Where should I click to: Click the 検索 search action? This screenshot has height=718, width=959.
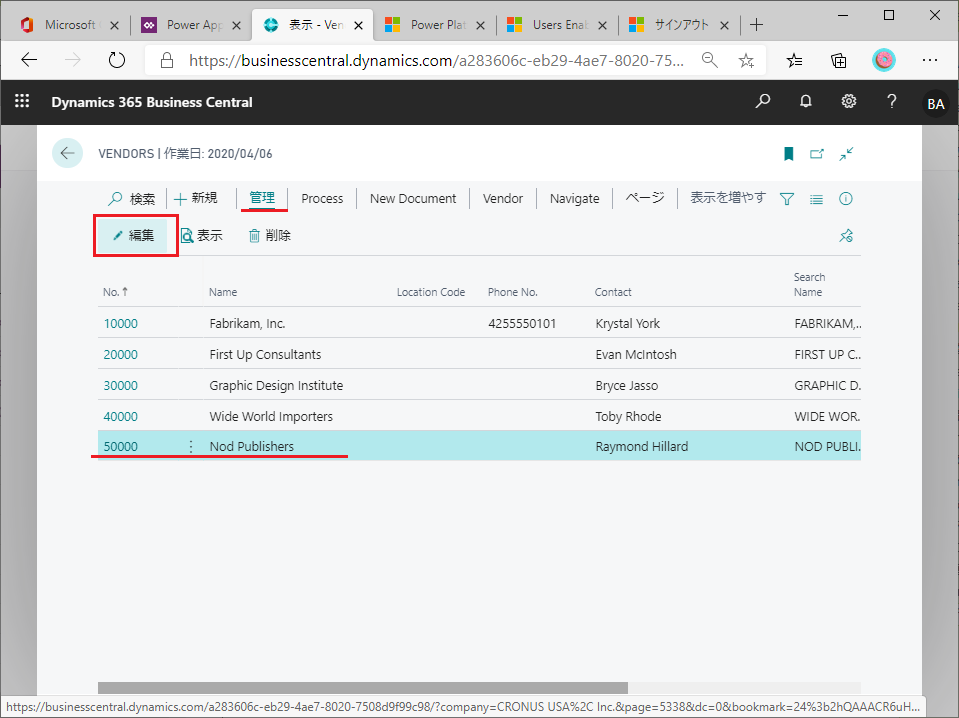point(131,199)
